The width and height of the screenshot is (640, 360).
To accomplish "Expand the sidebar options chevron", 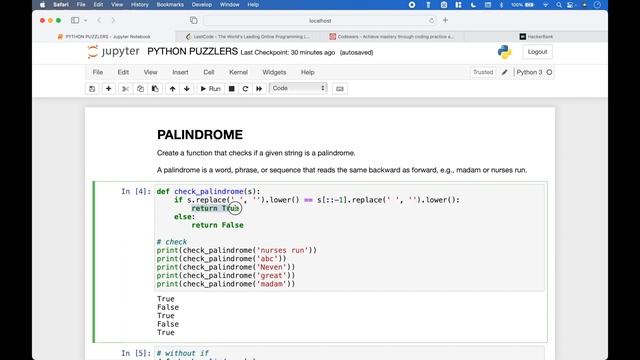I will pos(85,20).
